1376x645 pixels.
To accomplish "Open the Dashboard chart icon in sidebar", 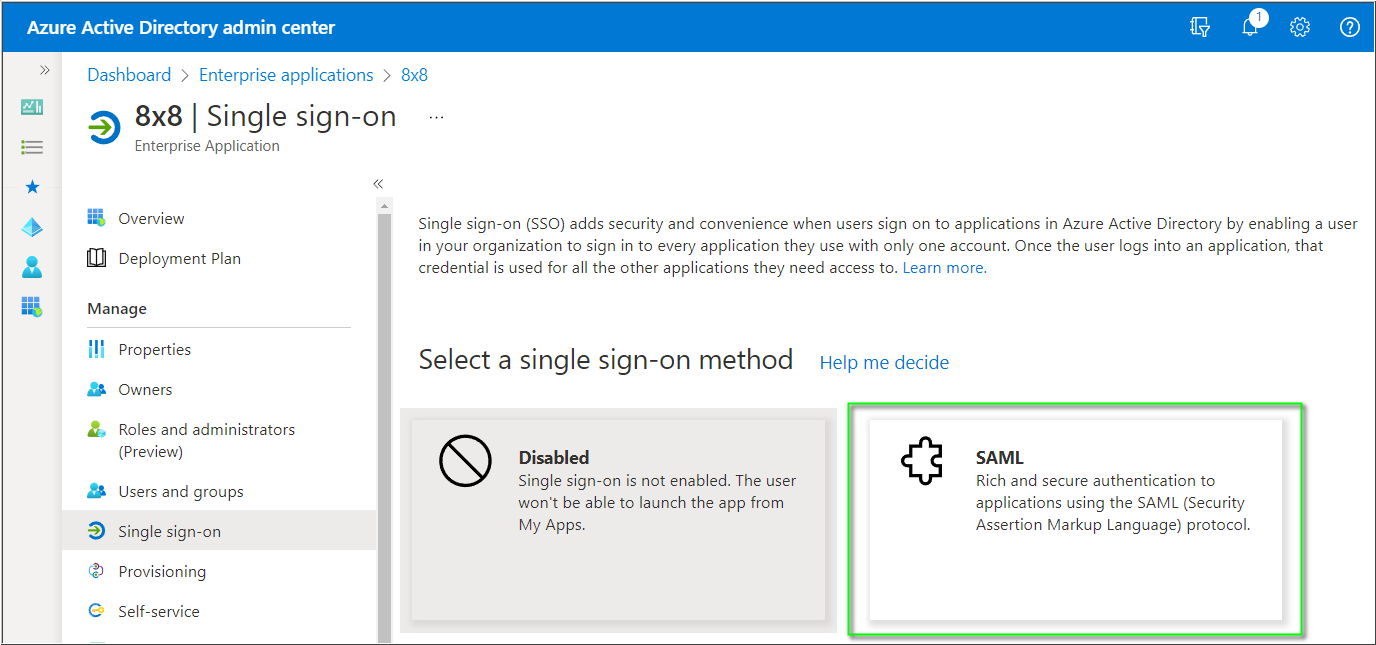I will [32, 107].
